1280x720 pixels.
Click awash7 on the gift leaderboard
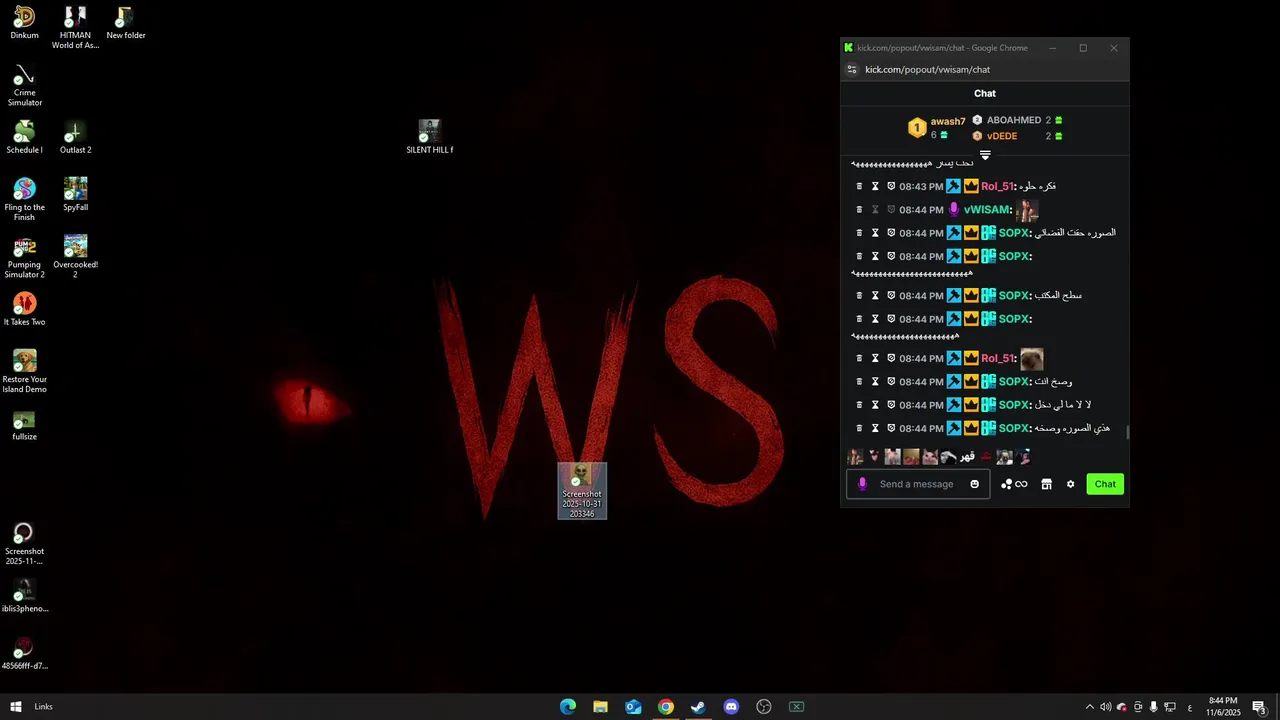tap(948, 121)
